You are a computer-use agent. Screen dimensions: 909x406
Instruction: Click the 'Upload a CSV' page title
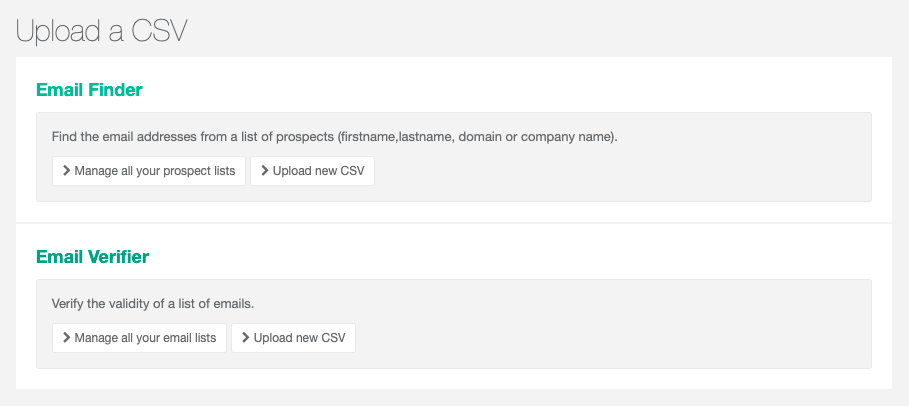[102, 30]
